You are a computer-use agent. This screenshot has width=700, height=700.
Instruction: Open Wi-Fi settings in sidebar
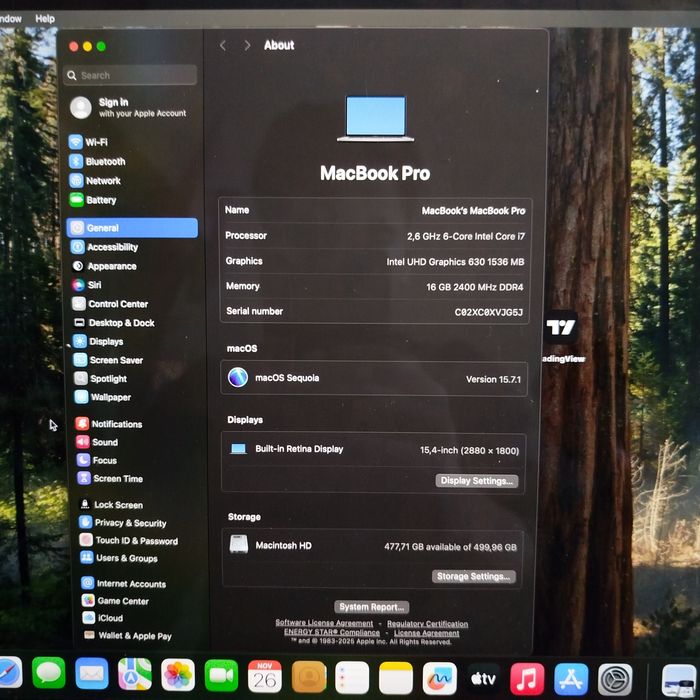[x=88, y=142]
